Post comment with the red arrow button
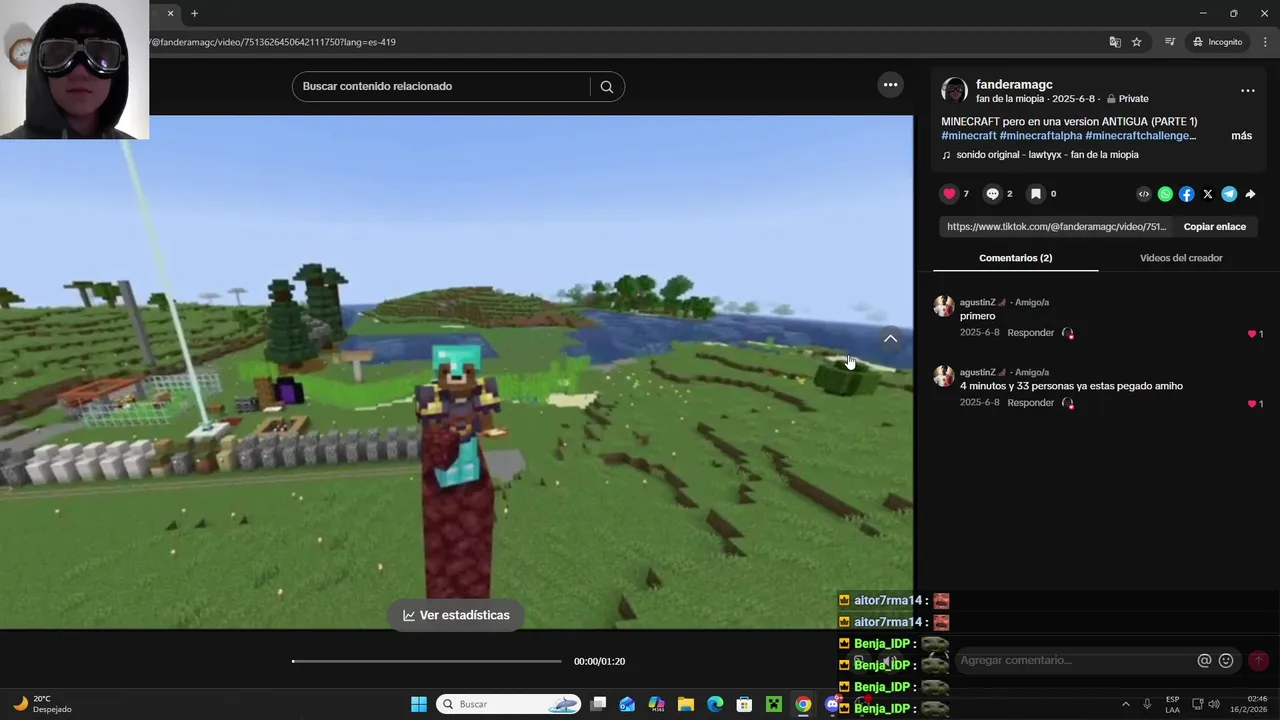Viewport: 1280px width, 720px height. pos(1258,661)
